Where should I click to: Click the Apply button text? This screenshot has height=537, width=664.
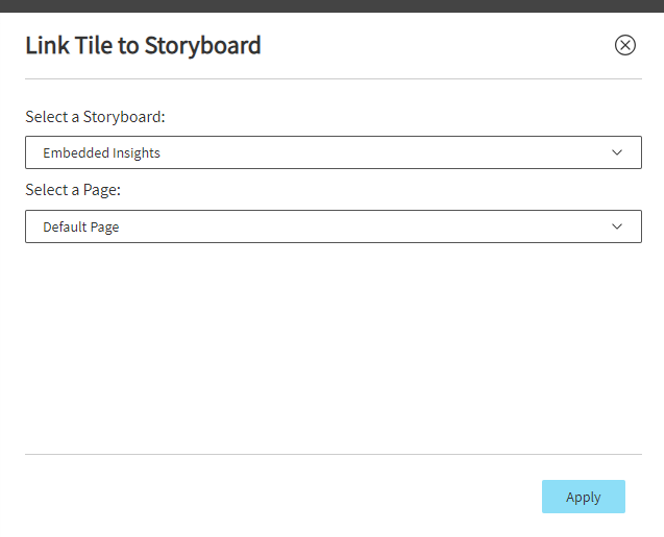584,497
